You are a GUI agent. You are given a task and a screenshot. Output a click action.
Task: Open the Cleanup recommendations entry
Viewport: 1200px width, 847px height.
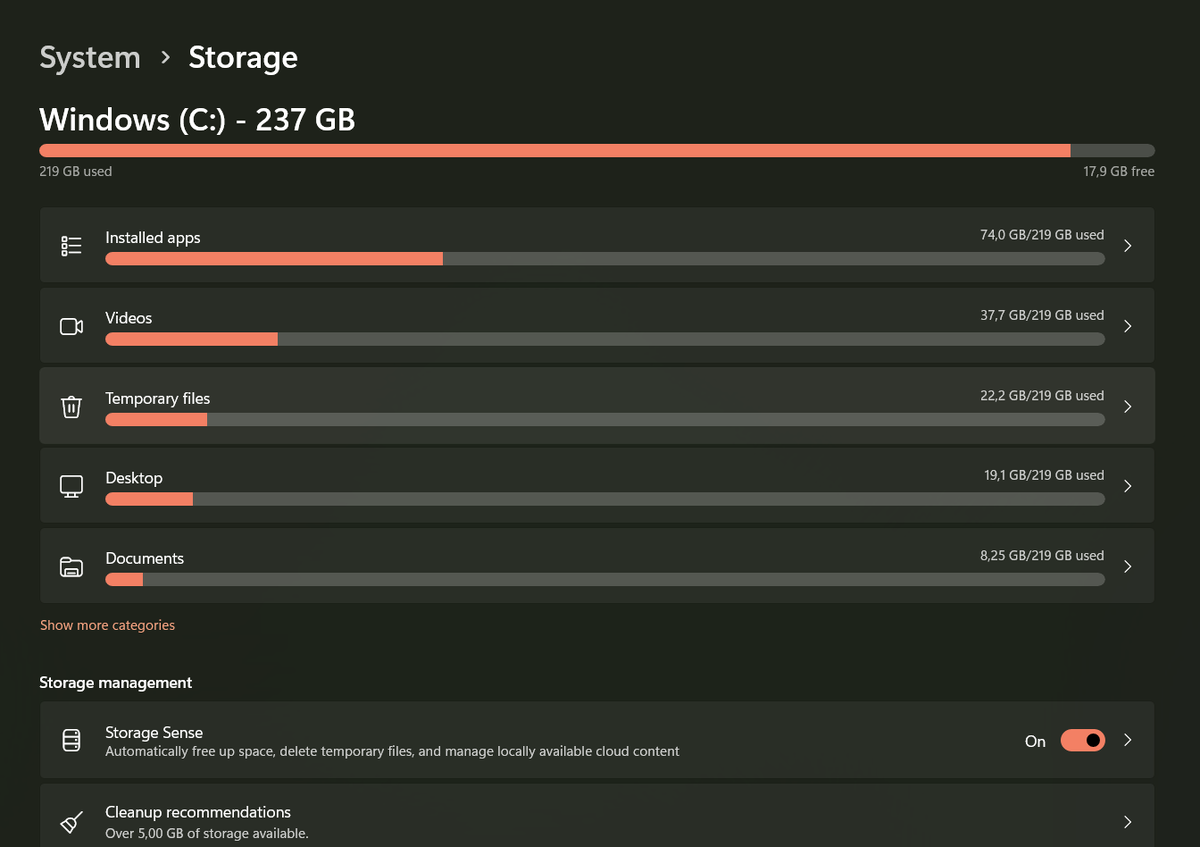pos(198,812)
